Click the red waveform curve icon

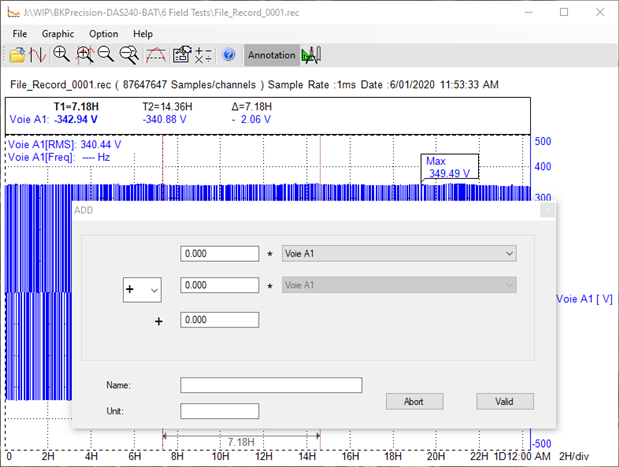37,55
